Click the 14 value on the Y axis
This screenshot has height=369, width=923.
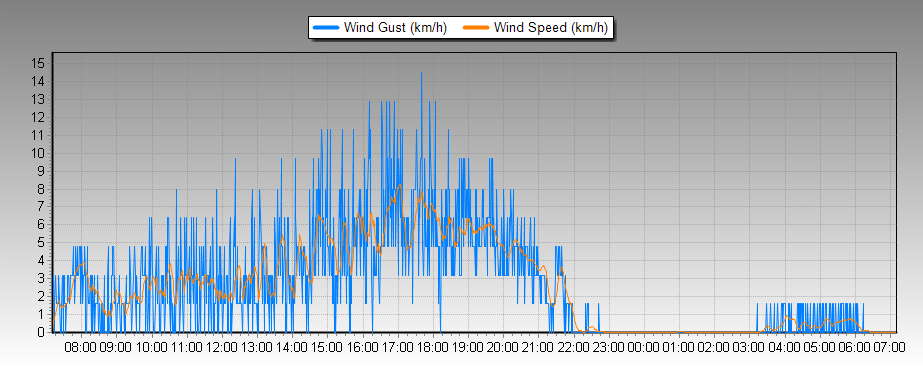tap(38, 81)
